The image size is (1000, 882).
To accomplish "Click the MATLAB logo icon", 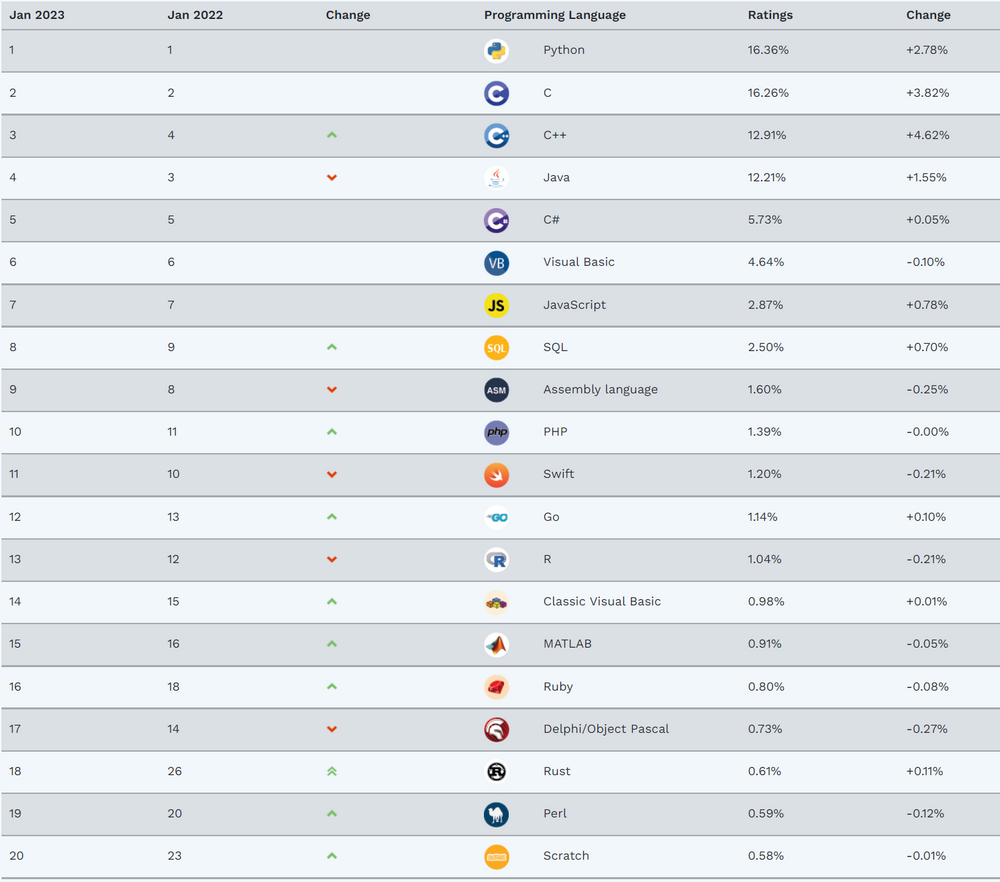I will pos(496,645).
